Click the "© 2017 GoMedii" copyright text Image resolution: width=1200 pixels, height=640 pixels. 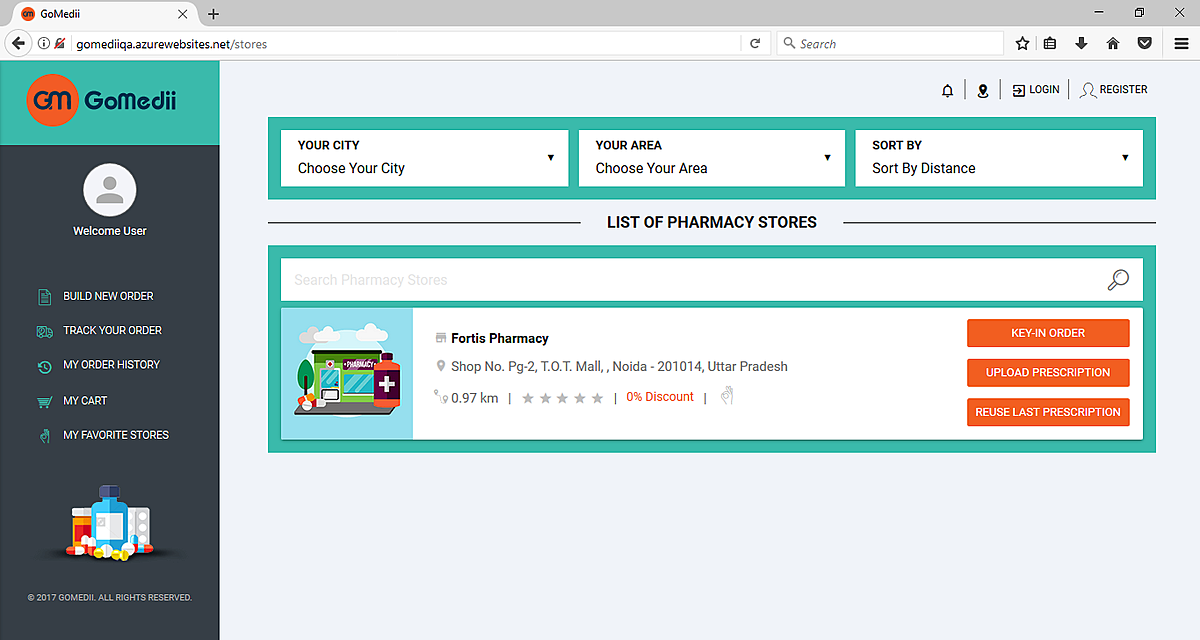(x=110, y=598)
